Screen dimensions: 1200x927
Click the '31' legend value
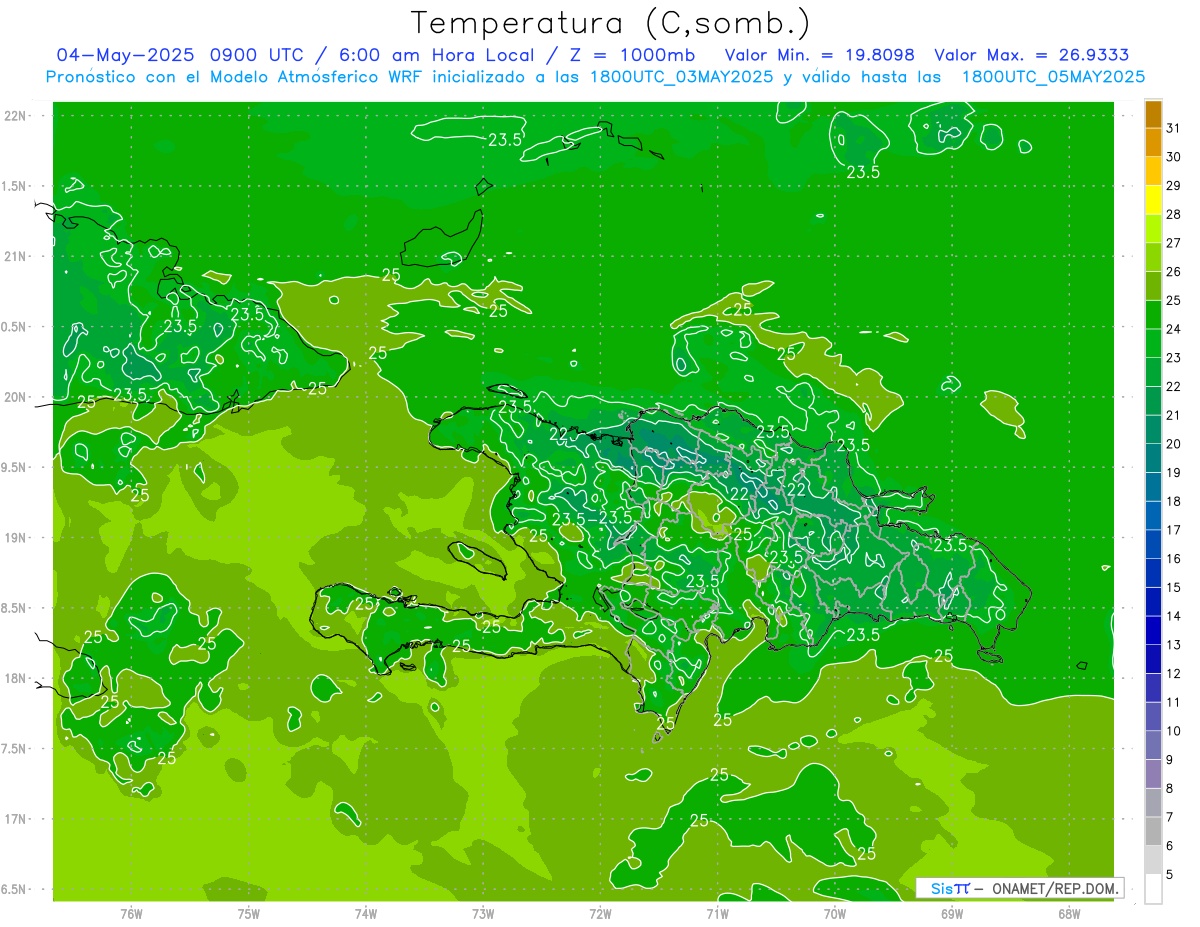coord(1174,128)
